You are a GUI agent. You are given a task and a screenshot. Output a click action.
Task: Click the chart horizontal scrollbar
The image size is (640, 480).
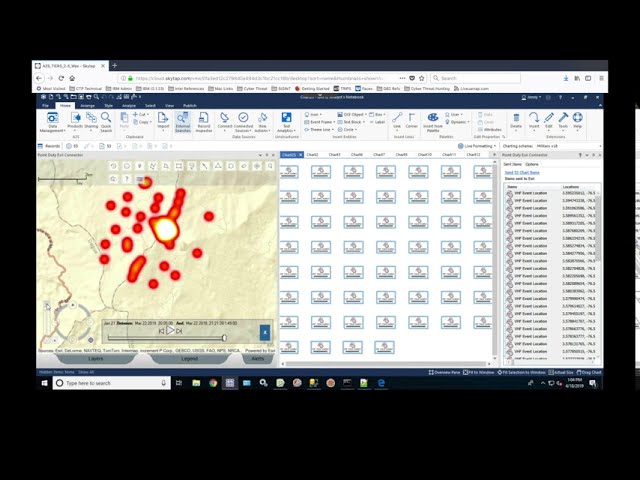click(x=386, y=364)
